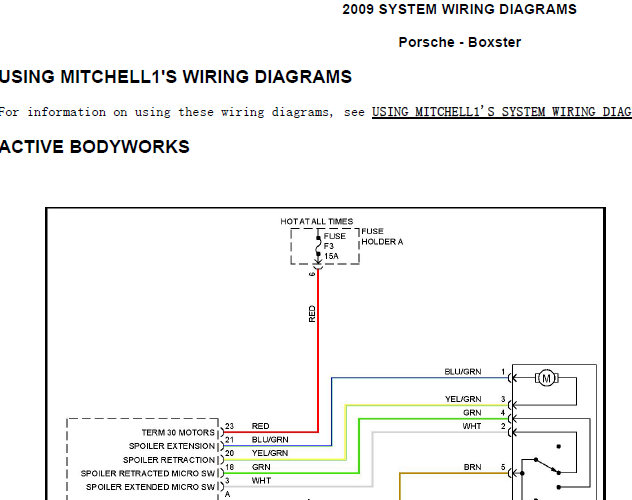Click the 'ACTIVE BODYWORKS' heading
Image resolution: width=632 pixels, height=500 pixels.
[x=95, y=147]
